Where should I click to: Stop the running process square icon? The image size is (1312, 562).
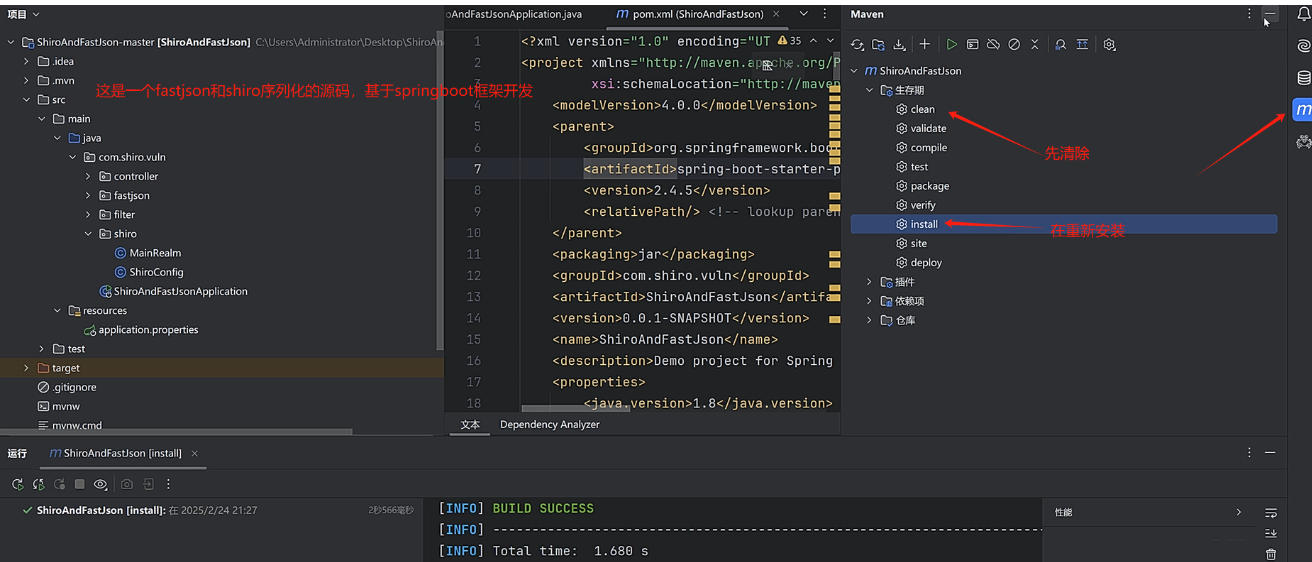point(80,484)
